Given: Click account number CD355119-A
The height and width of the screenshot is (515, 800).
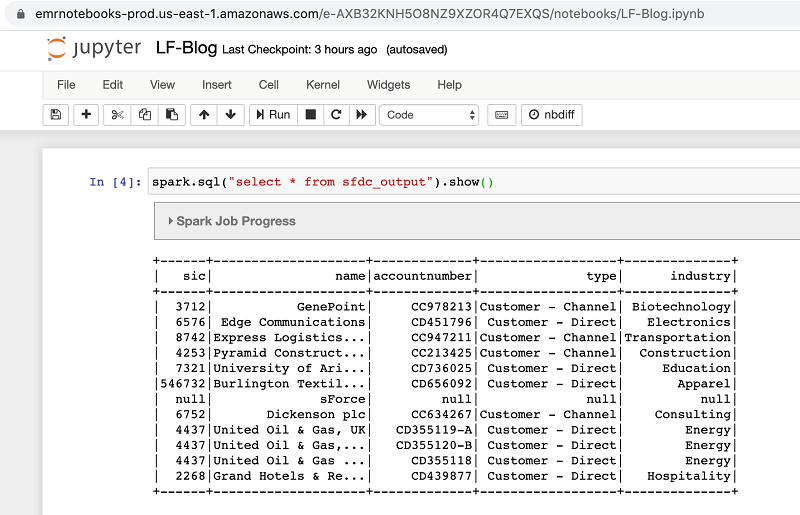Looking at the screenshot, I should (x=434, y=430).
